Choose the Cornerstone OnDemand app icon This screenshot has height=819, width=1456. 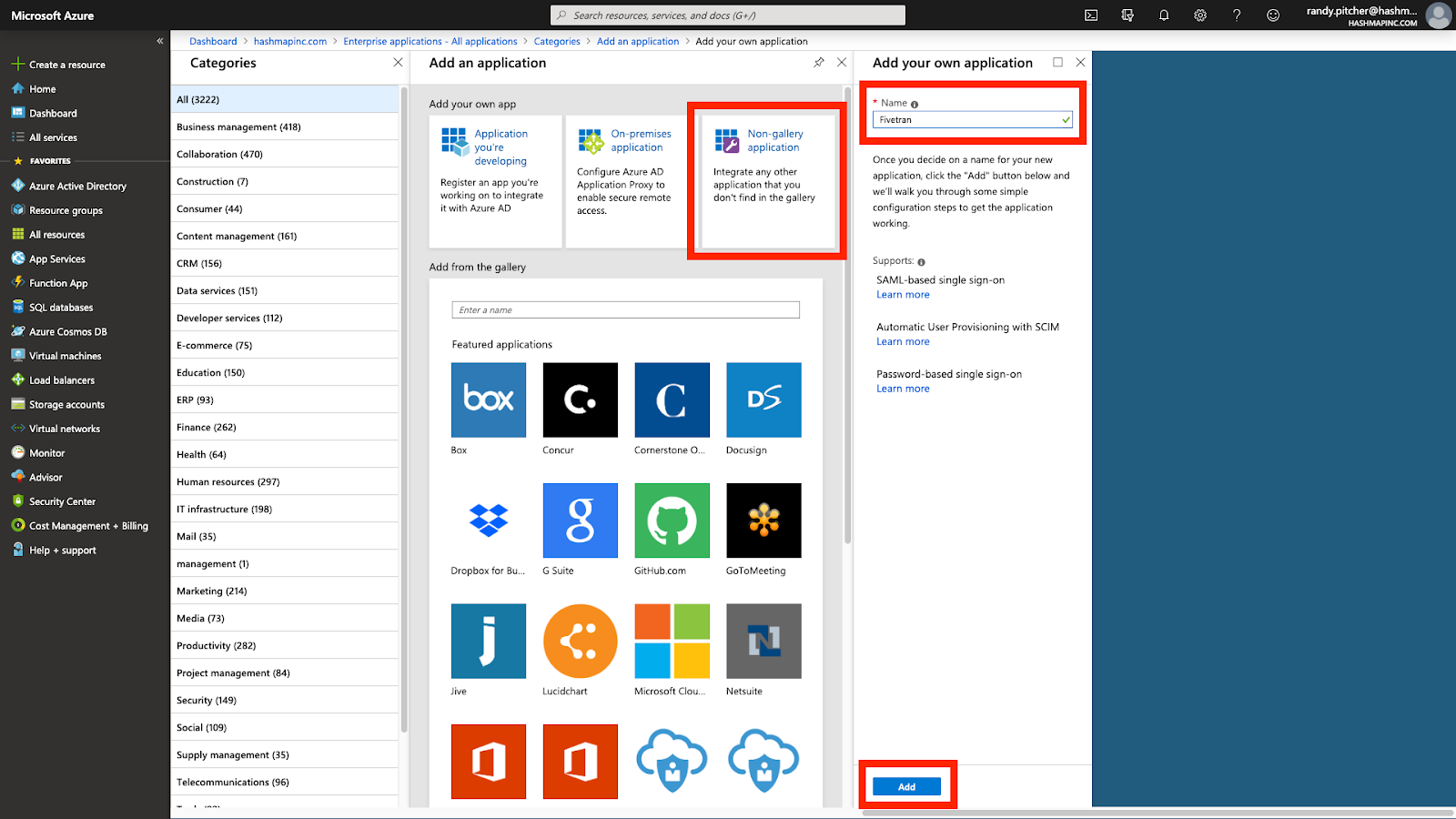click(x=672, y=400)
